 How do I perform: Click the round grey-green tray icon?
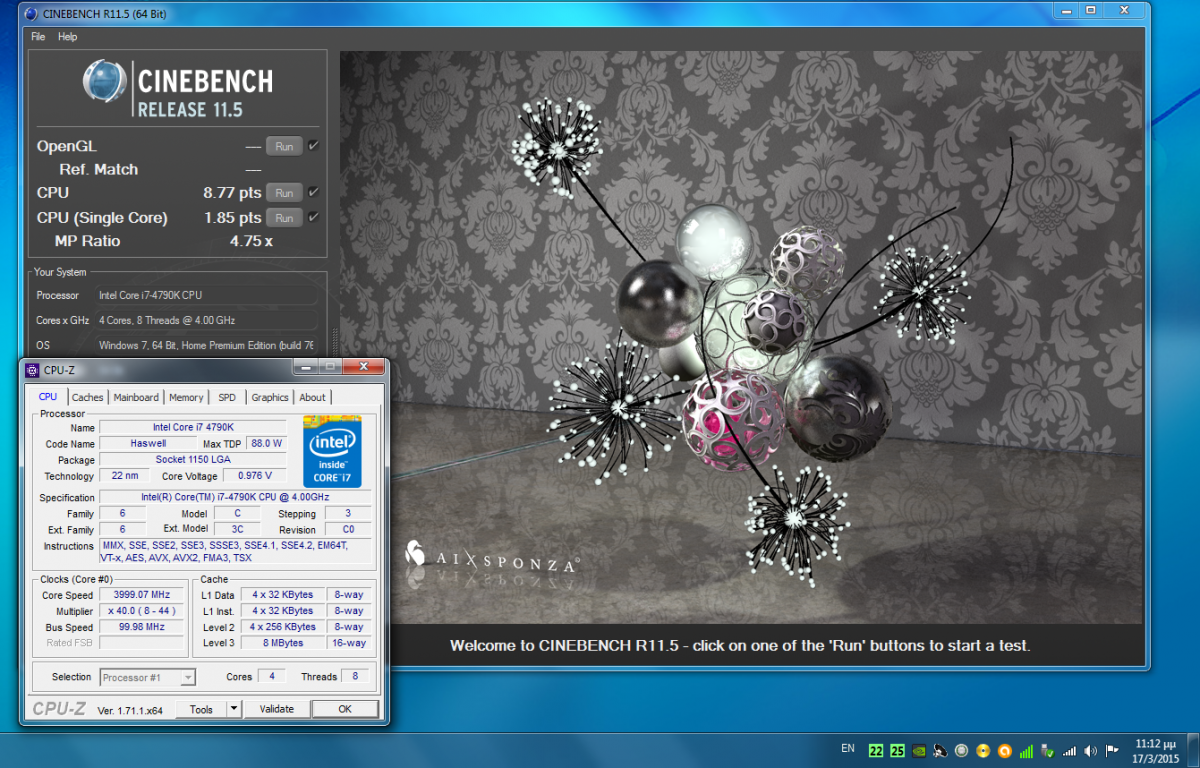click(961, 750)
